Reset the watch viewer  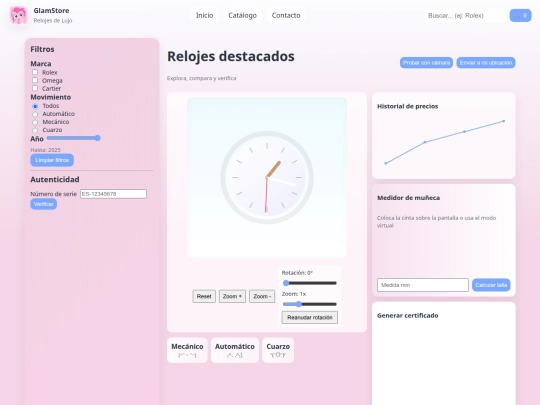[204, 296]
